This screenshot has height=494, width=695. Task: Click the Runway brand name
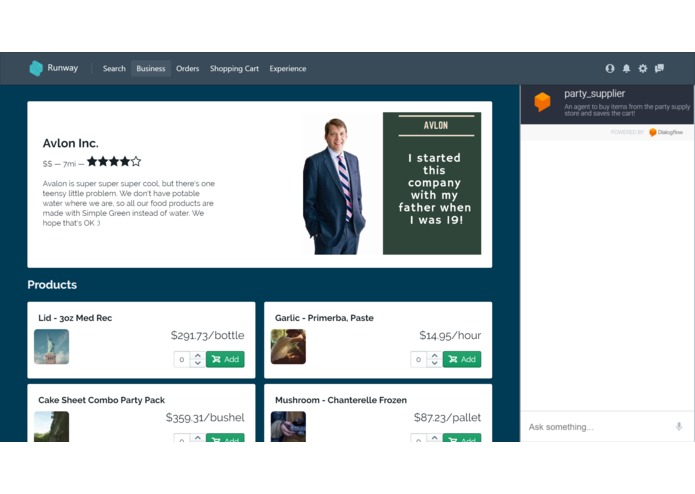coord(62,68)
